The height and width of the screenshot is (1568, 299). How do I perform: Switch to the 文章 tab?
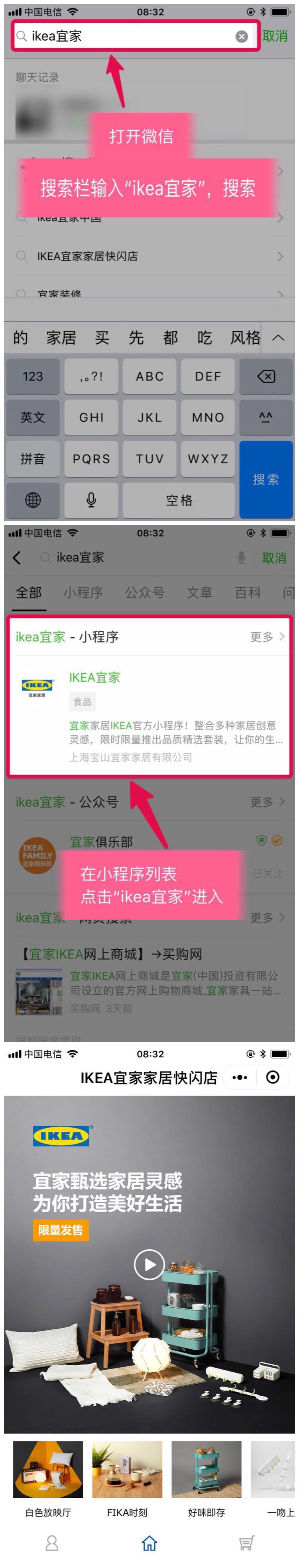[199, 593]
